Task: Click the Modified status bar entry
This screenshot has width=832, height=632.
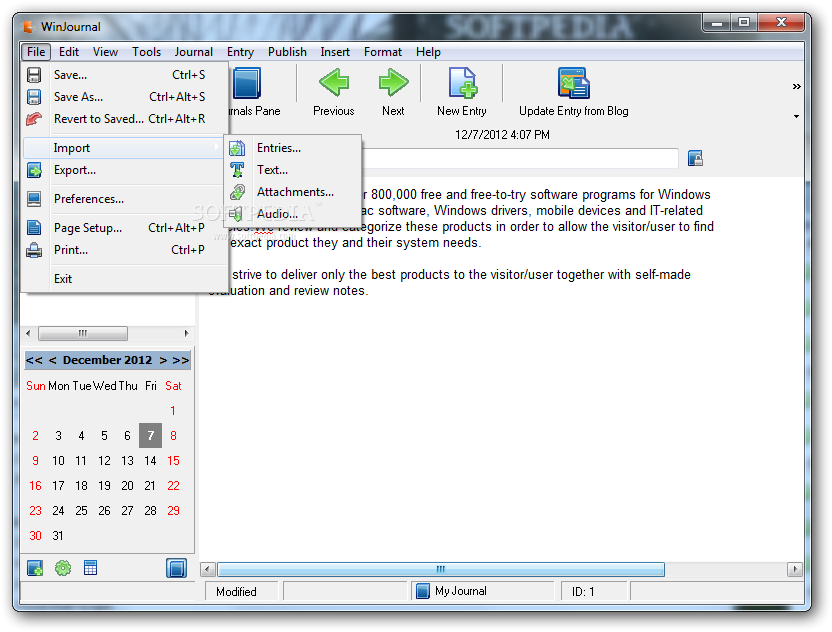Action: [236, 592]
